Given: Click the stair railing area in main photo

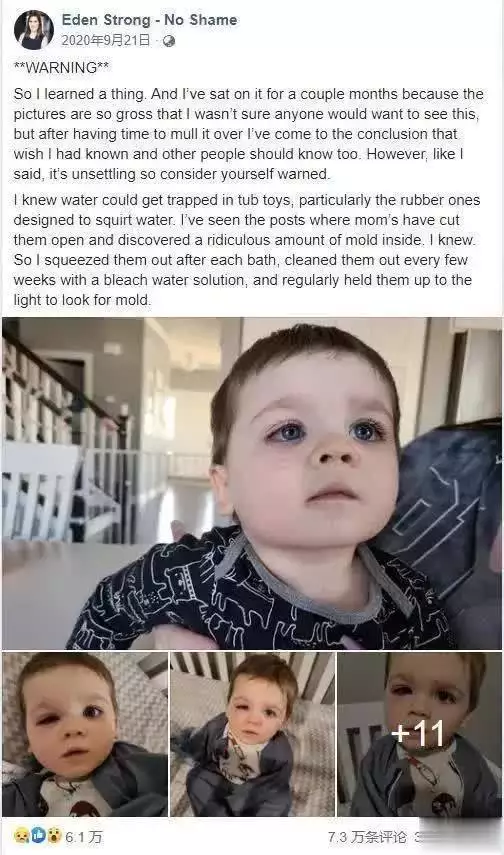Looking at the screenshot, I should [65, 436].
